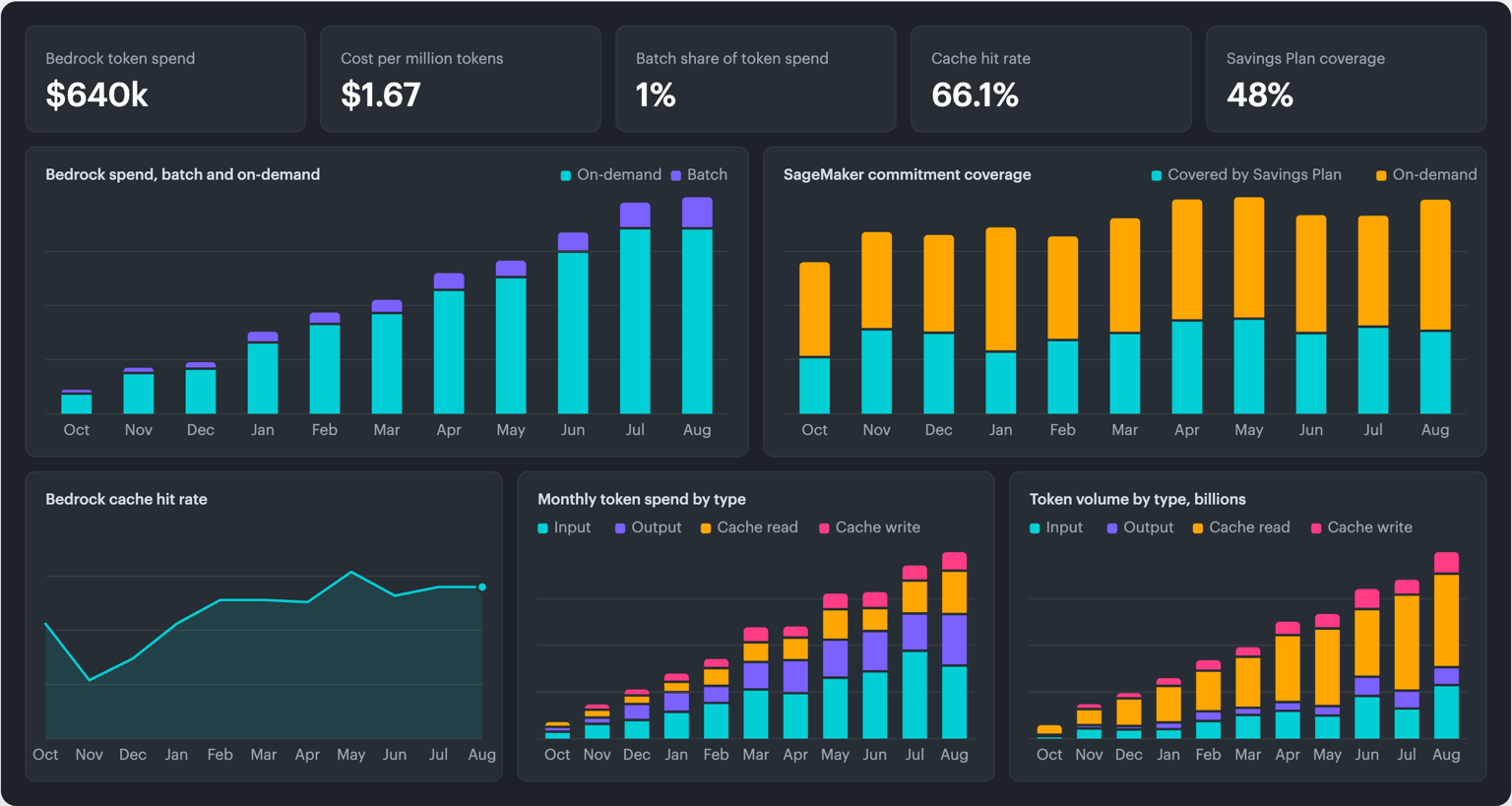Click the Covered by Savings Plan legend swatch
The height and width of the screenshot is (806, 1512).
[x=1157, y=176]
